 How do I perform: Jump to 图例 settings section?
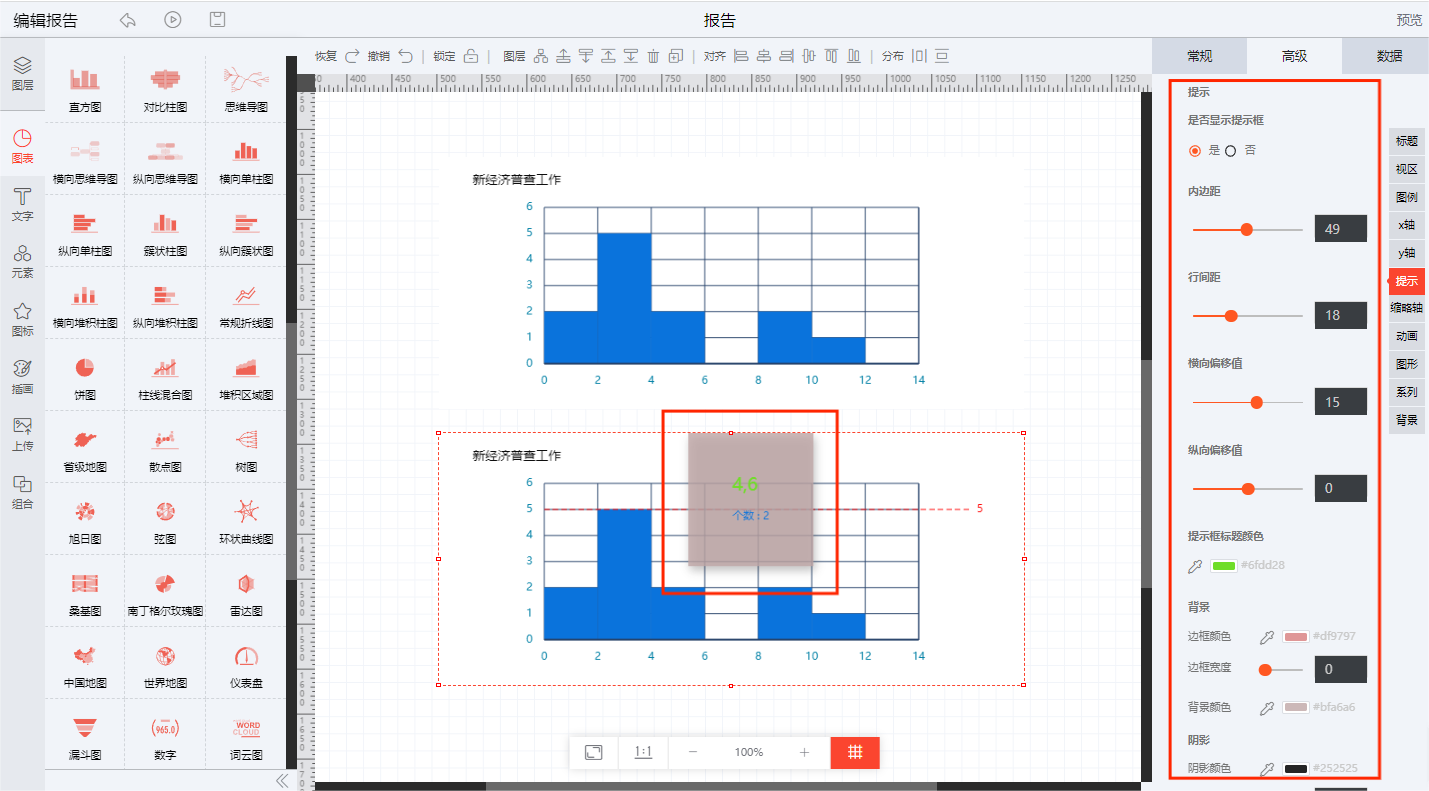pyautogui.click(x=1407, y=197)
